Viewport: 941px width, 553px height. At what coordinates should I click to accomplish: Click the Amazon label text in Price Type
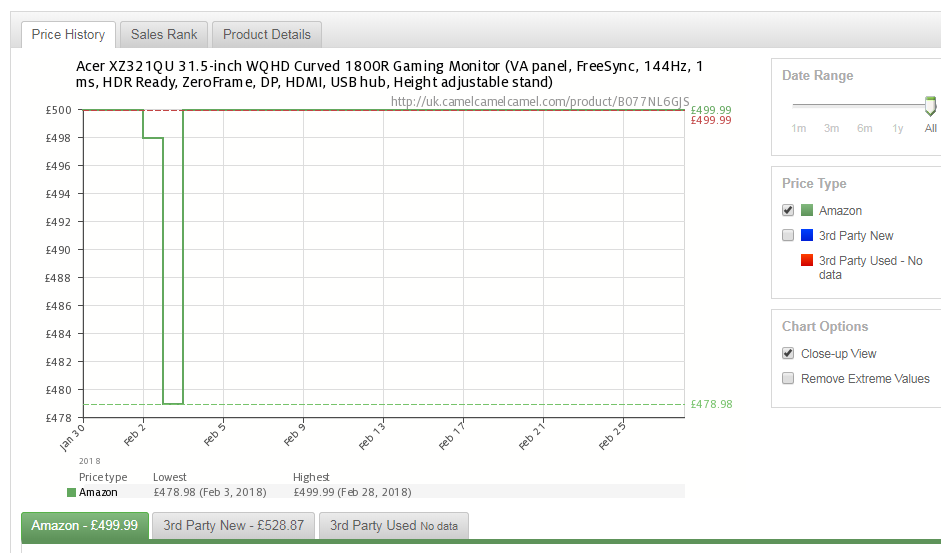coord(840,211)
